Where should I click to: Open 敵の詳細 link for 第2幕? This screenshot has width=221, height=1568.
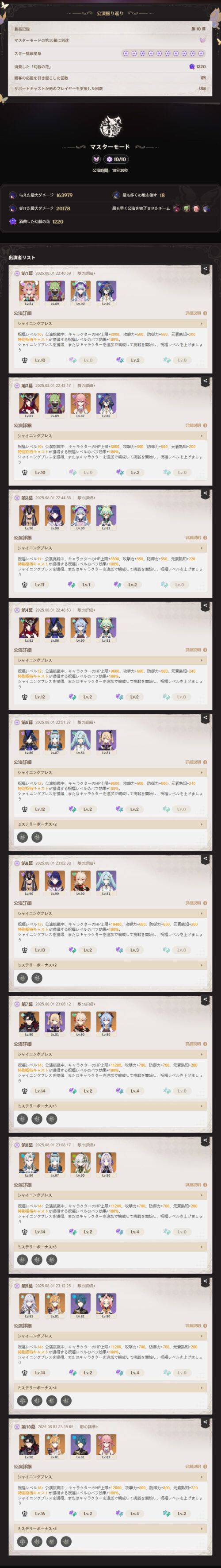click(x=86, y=385)
